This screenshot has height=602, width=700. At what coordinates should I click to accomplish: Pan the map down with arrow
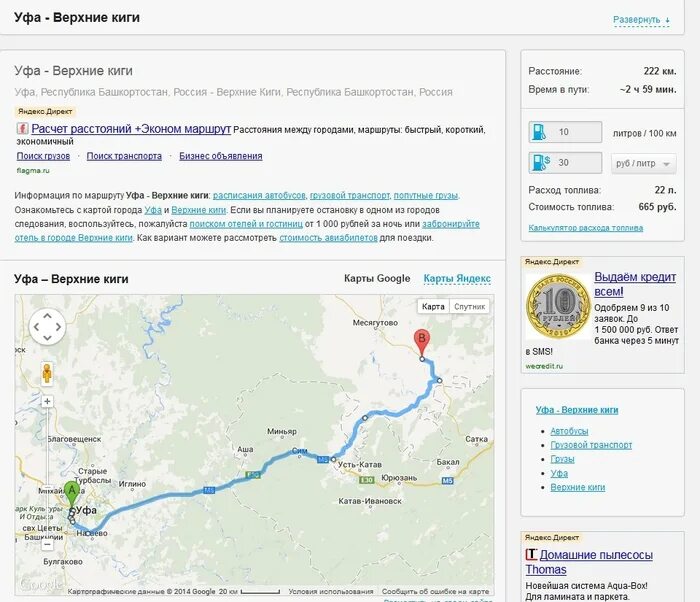click(x=47, y=338)
